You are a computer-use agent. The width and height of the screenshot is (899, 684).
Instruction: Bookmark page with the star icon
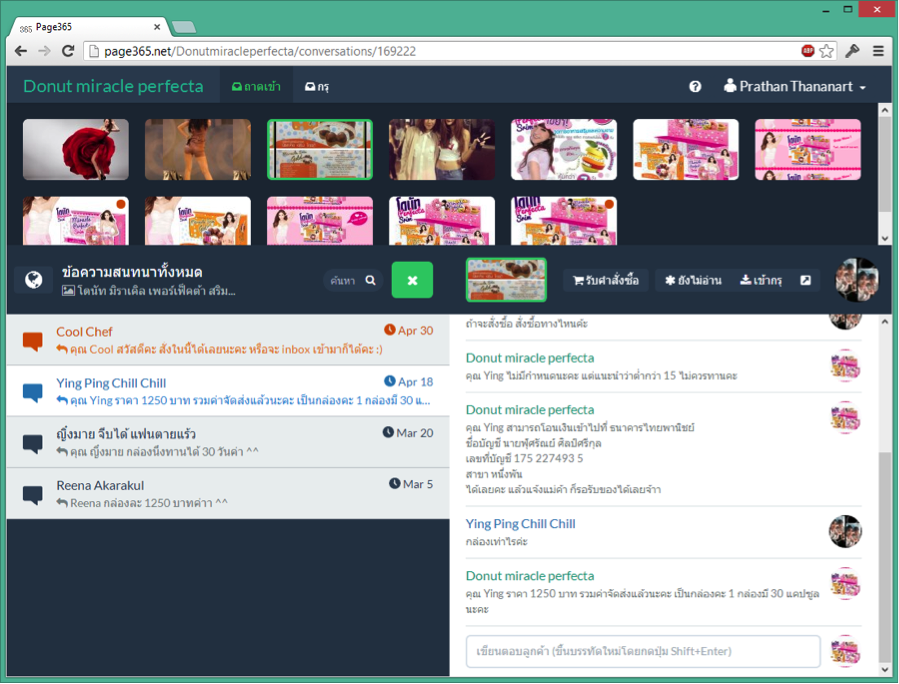pos(826,51)
